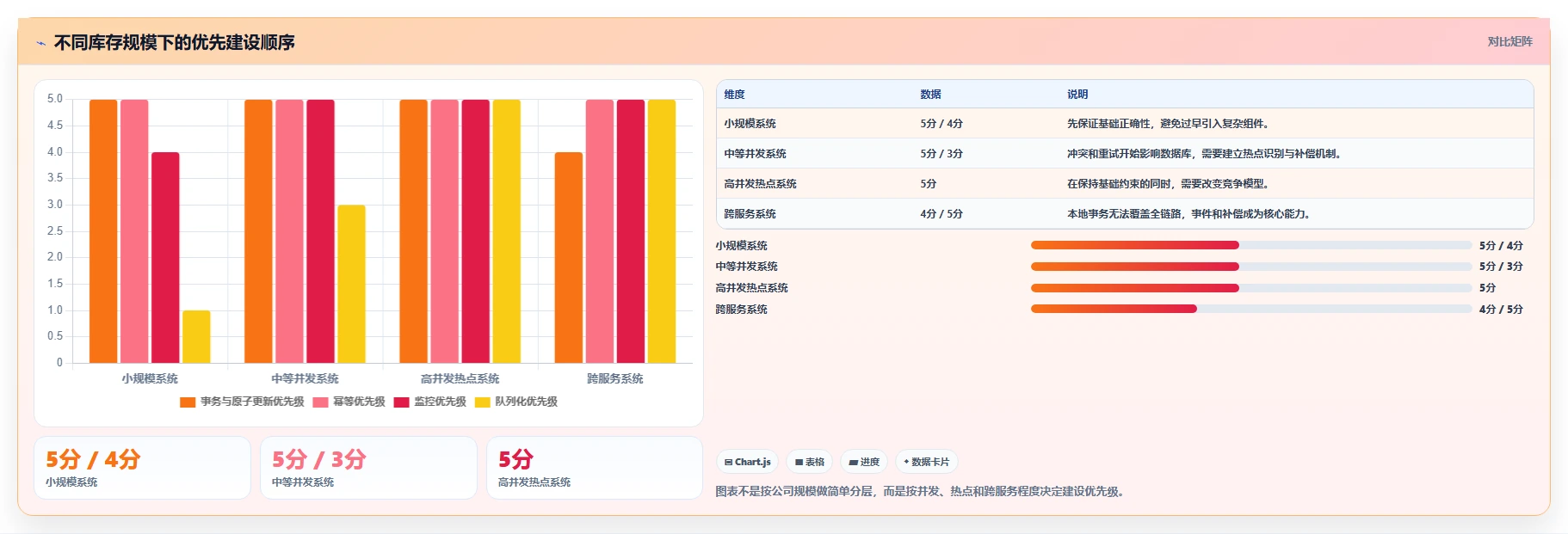Click the 5分 data cell of 高并发热点系统 table row
The height and width of the screenshot is (534, 1568).
928,184
